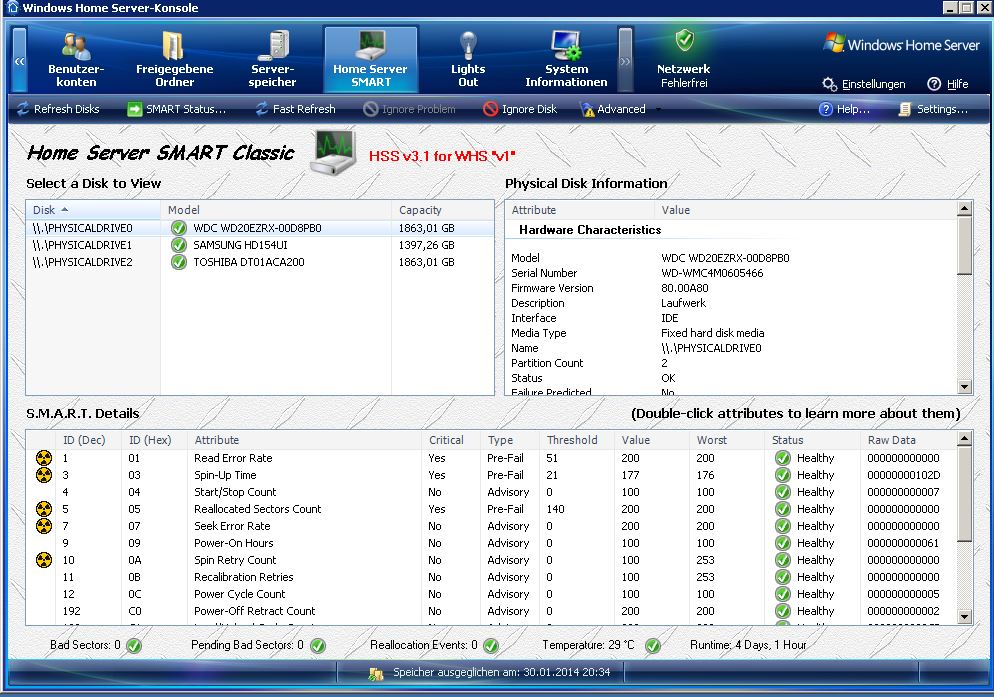Click the Serial Number value WD-WMC4M0605466
Screen dimensions: 994x697
[712, 273]
